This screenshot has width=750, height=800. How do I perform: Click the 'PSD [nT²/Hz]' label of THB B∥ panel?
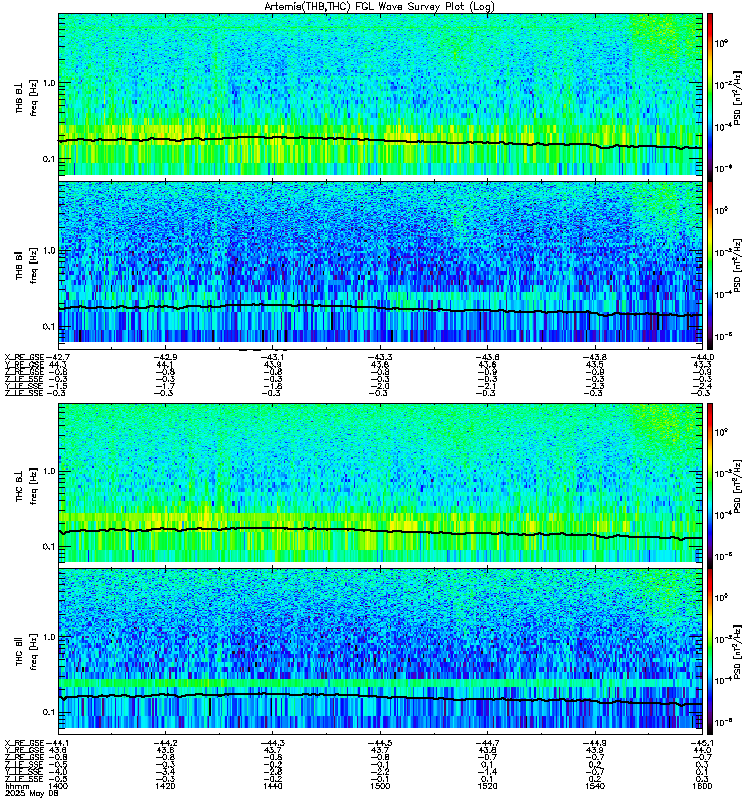[737, 265]
